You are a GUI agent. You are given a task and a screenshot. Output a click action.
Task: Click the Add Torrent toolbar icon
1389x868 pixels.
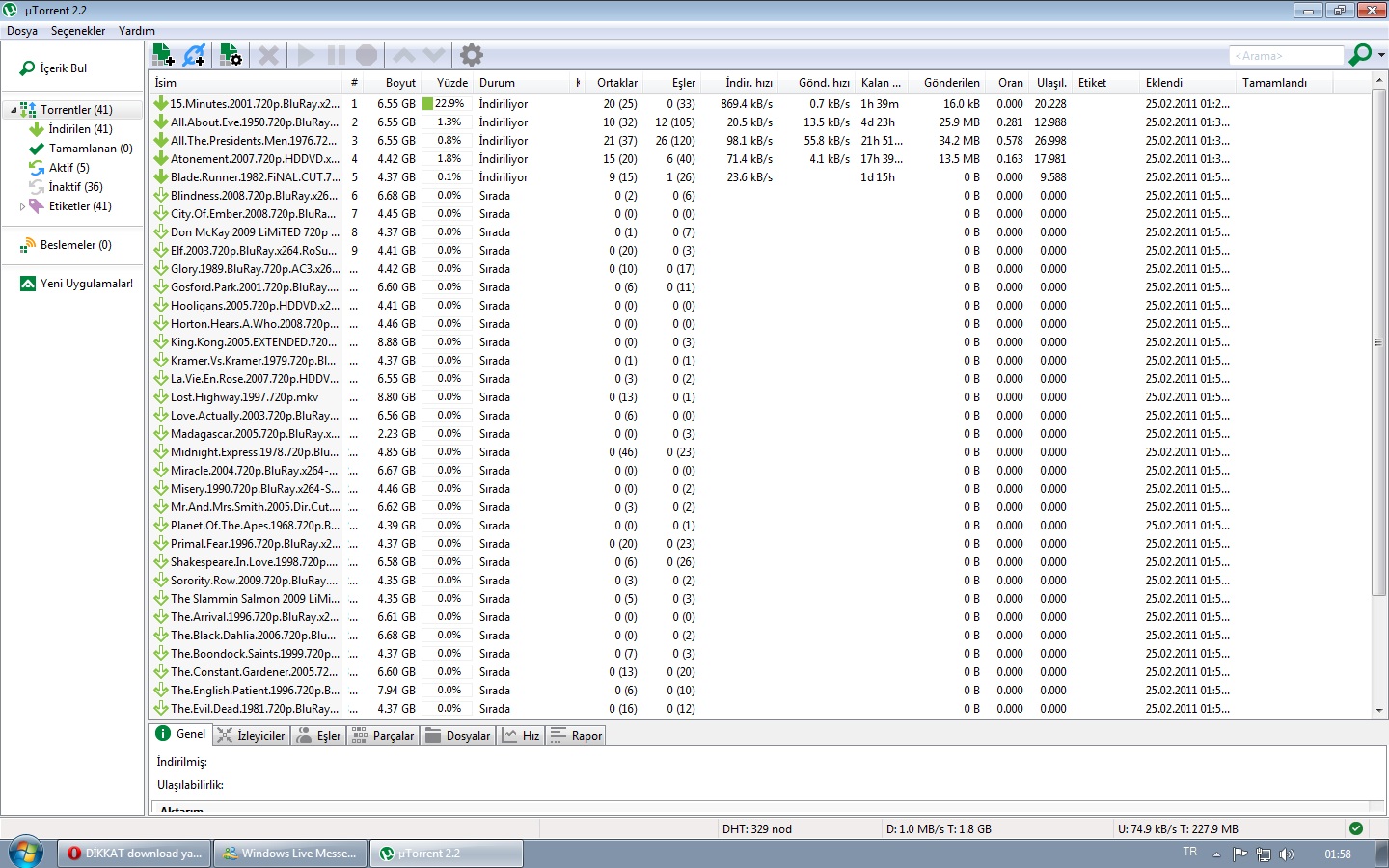(x=164, y=55)
